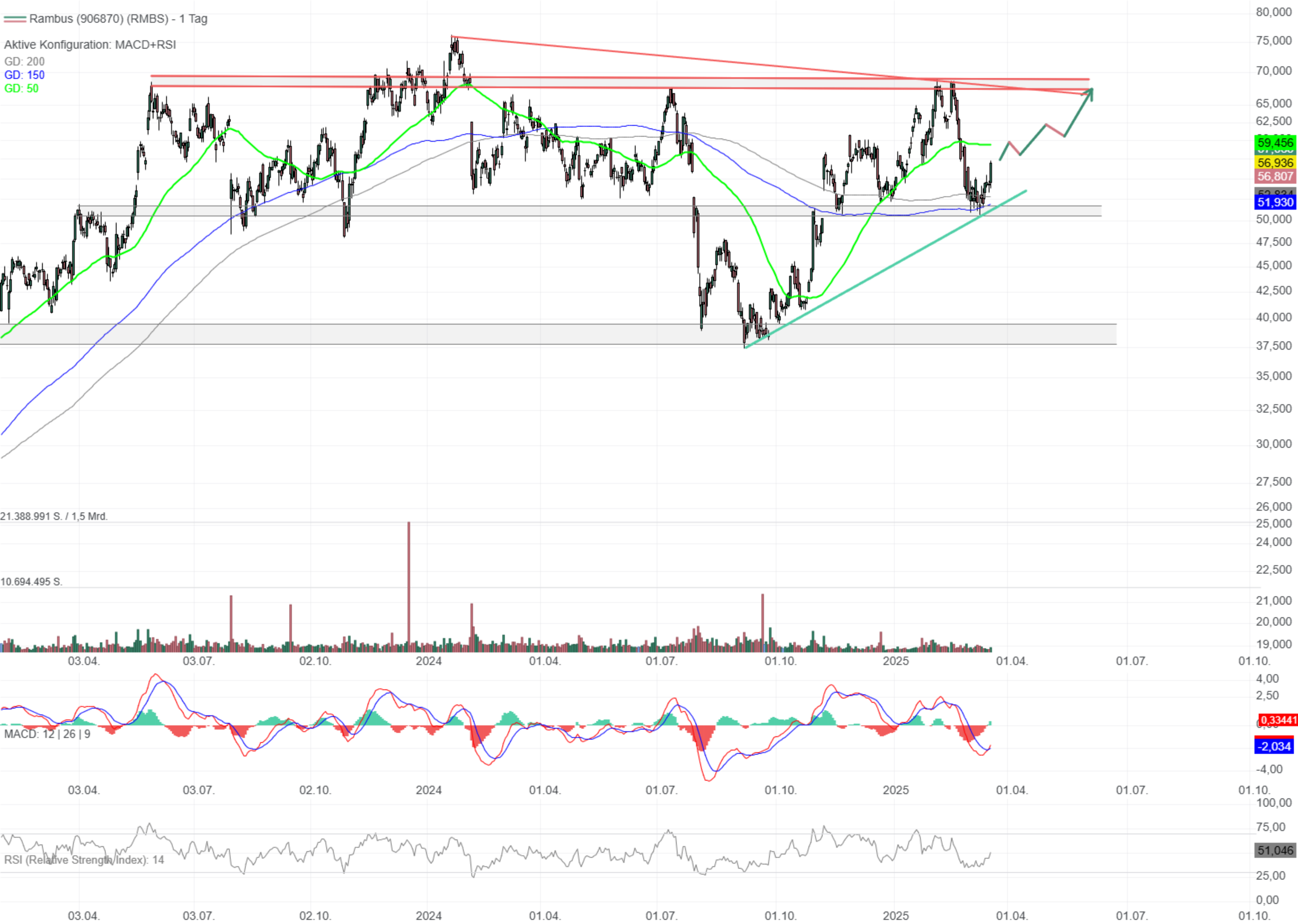Click the green GD: 50 legend entry
The width and height of the screenshot is (1298, 924).
pyautogui.click(x=21, y=89)
